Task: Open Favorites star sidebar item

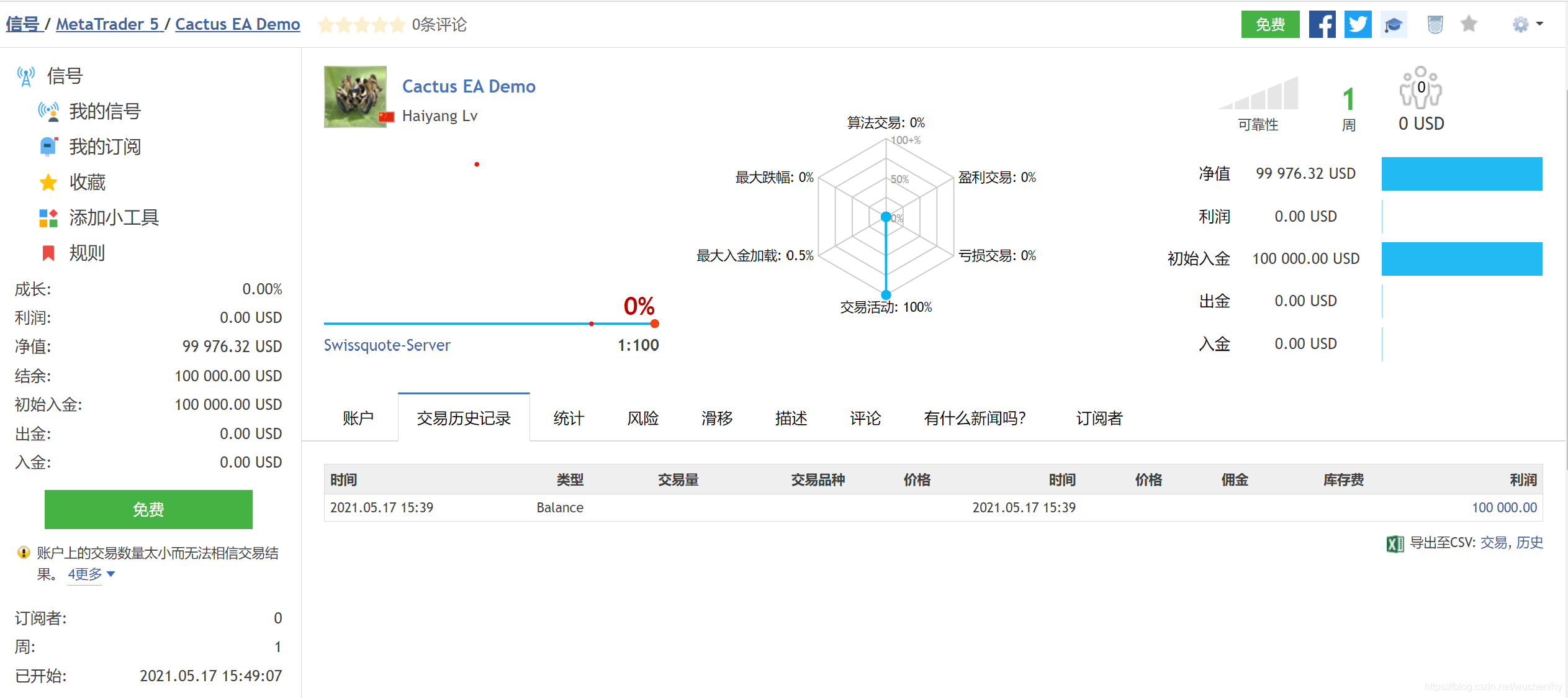Action: click(x=87, y=183)
